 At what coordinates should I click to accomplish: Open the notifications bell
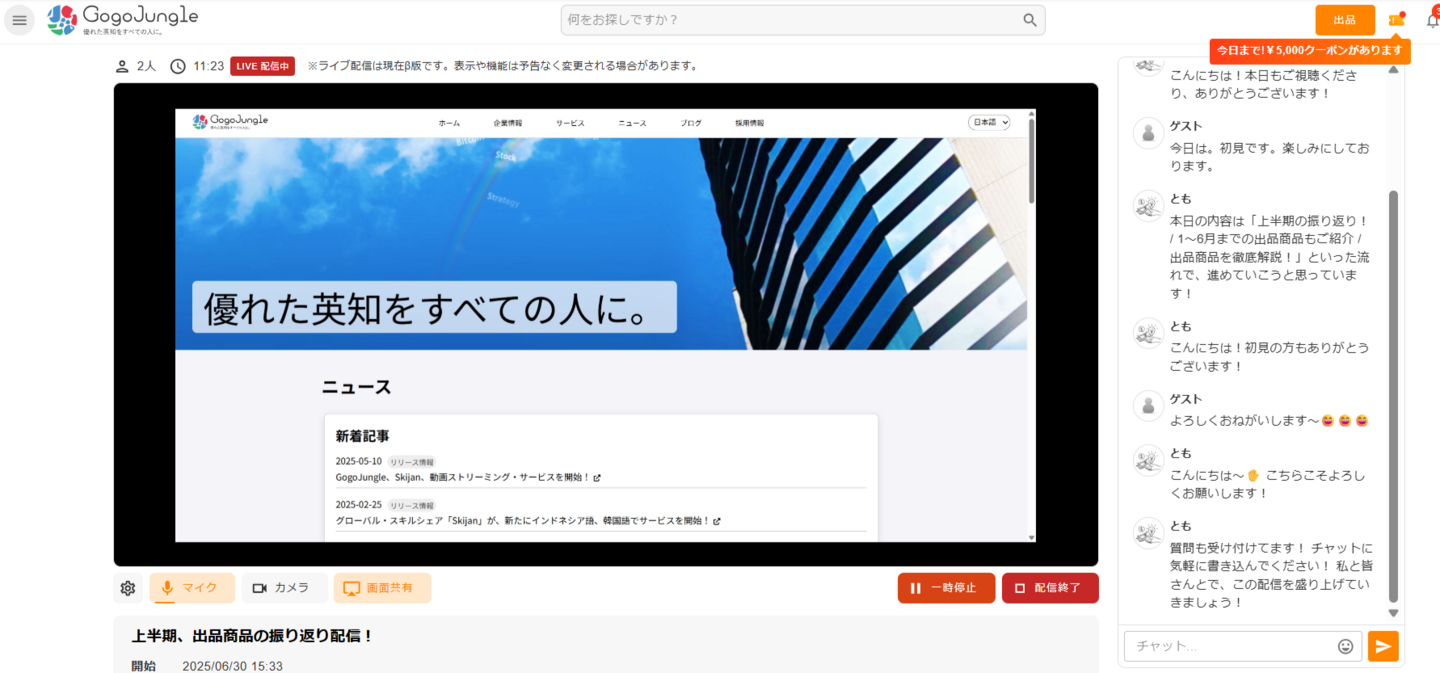point(1432,20)
